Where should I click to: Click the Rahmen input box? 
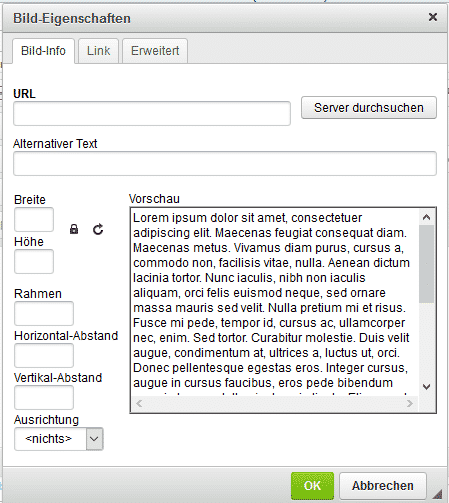44,313
